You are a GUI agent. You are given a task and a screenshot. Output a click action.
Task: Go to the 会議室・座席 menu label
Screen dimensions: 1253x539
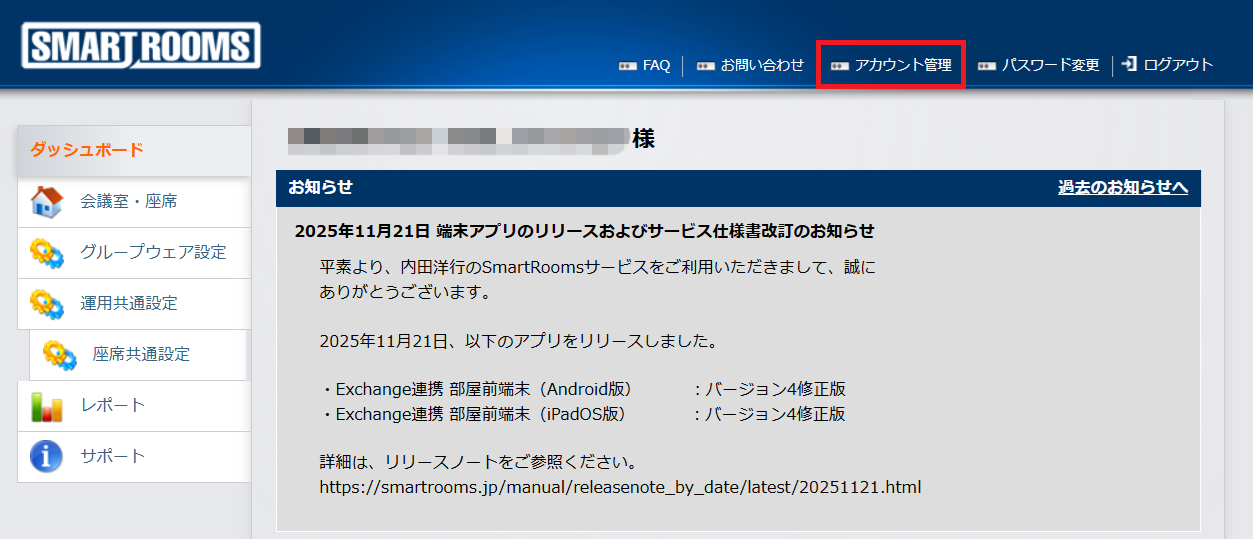129,202
